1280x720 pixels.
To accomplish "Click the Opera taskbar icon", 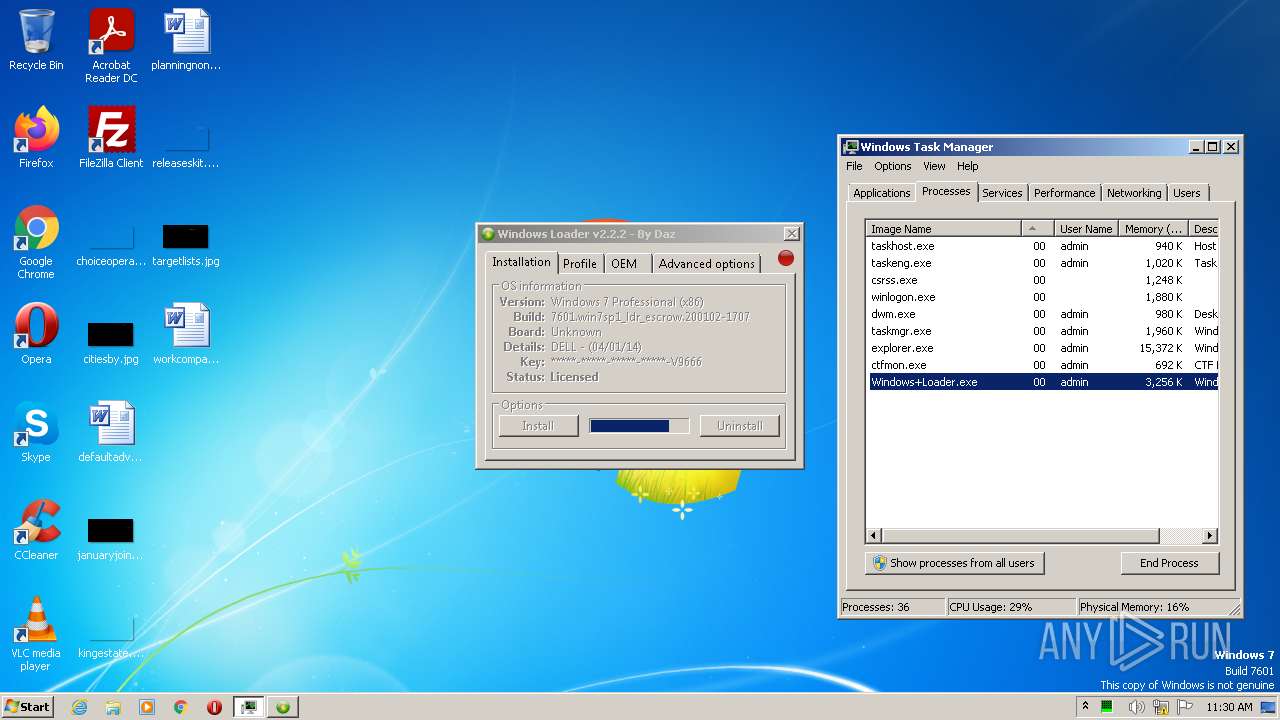I will click(215, 707).
